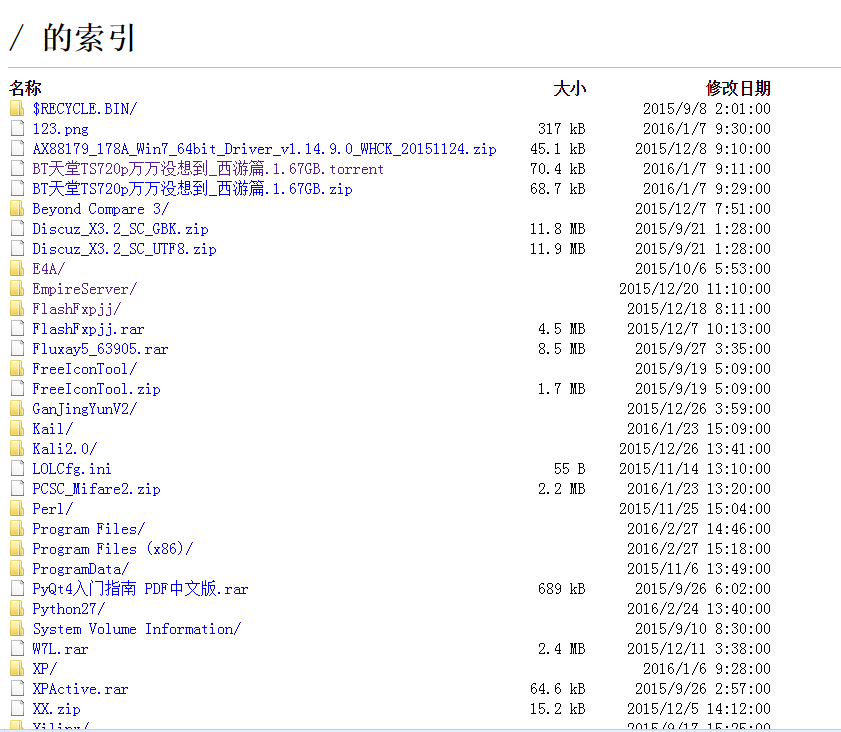The image size is (841, 732).
Task: Click the folder icon for System Volume Information
Action: click(x=17, y=628)
